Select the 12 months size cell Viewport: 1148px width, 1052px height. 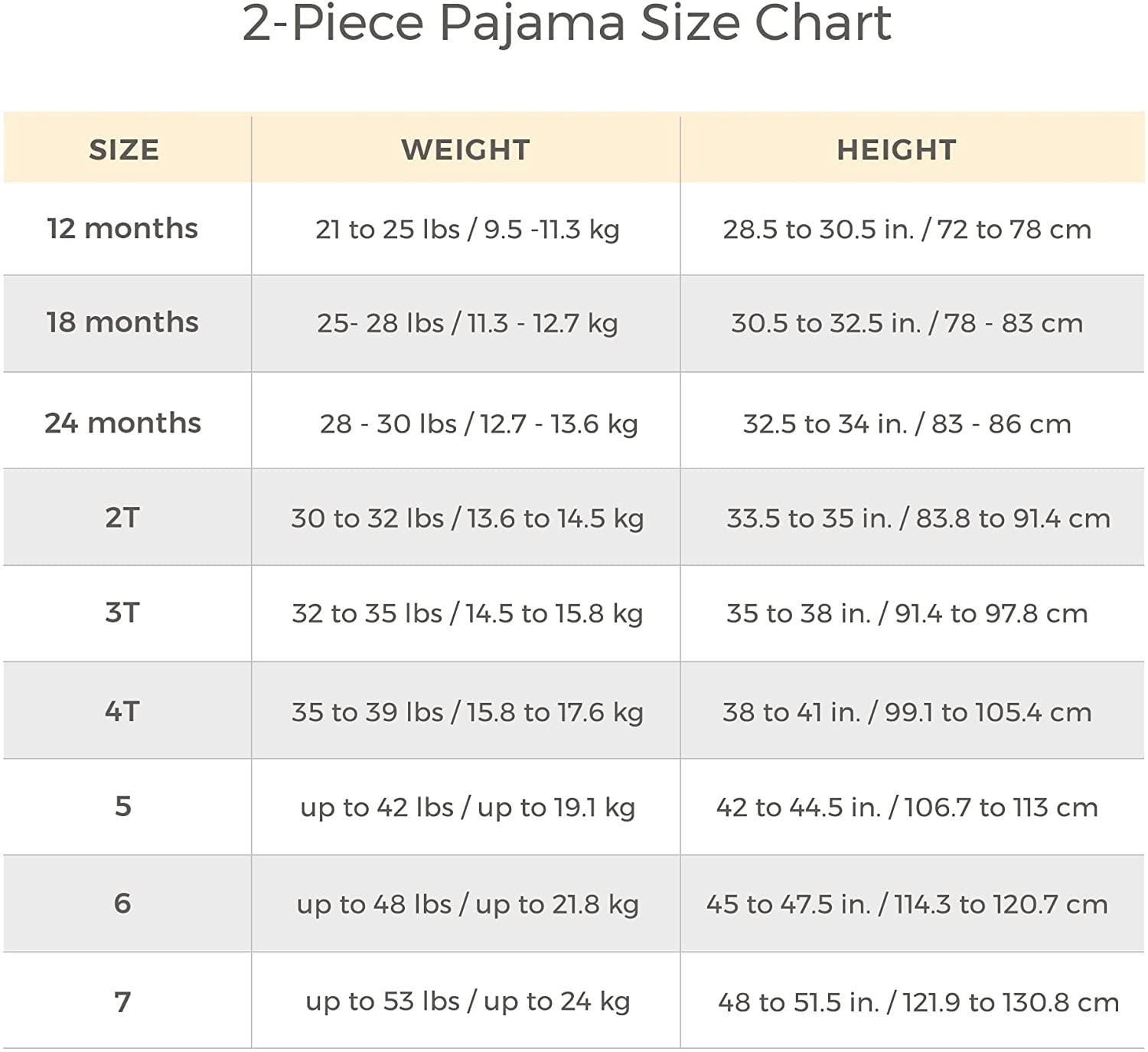[x=122, y=229]
